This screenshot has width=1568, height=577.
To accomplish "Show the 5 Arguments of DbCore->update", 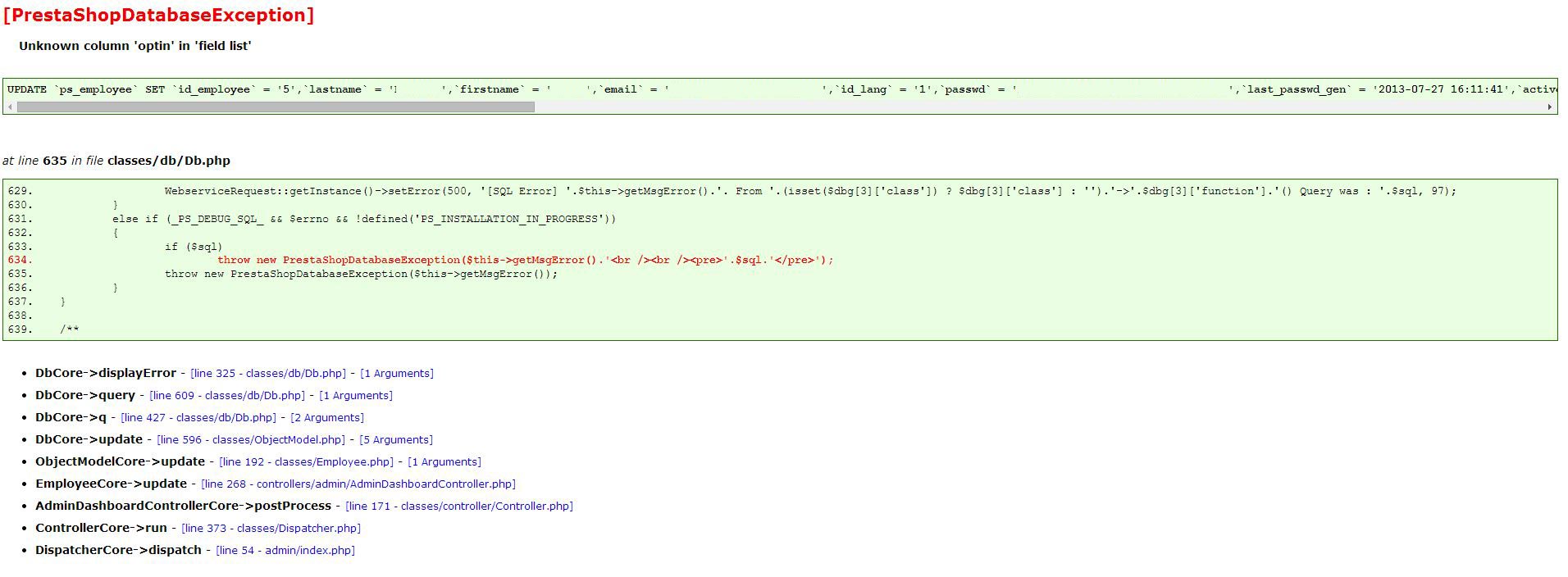I will click(x=396, y=439).
